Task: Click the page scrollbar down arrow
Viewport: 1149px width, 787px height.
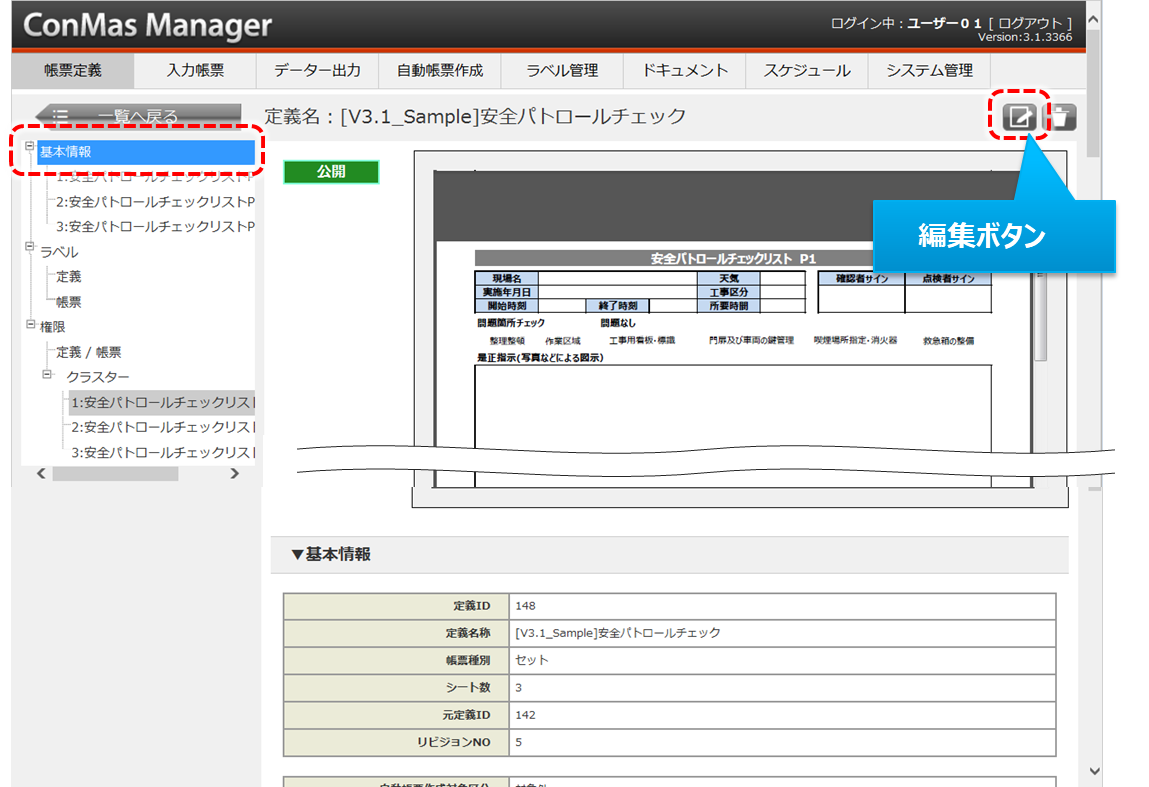Action: (x=1093, y=771)
